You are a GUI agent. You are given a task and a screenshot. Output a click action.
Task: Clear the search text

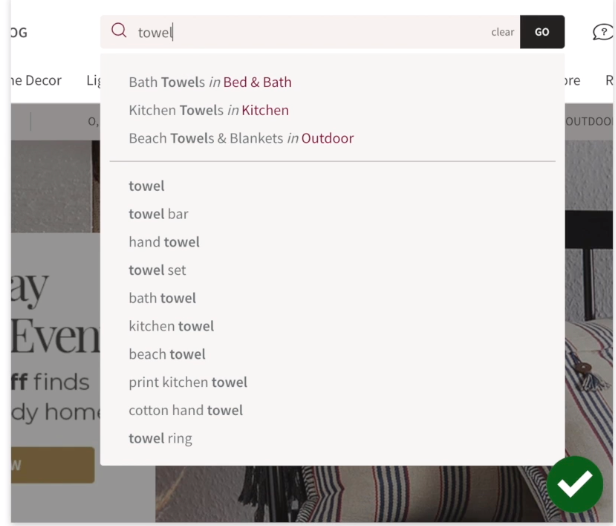pyautogui.click(x=502, y=32)
